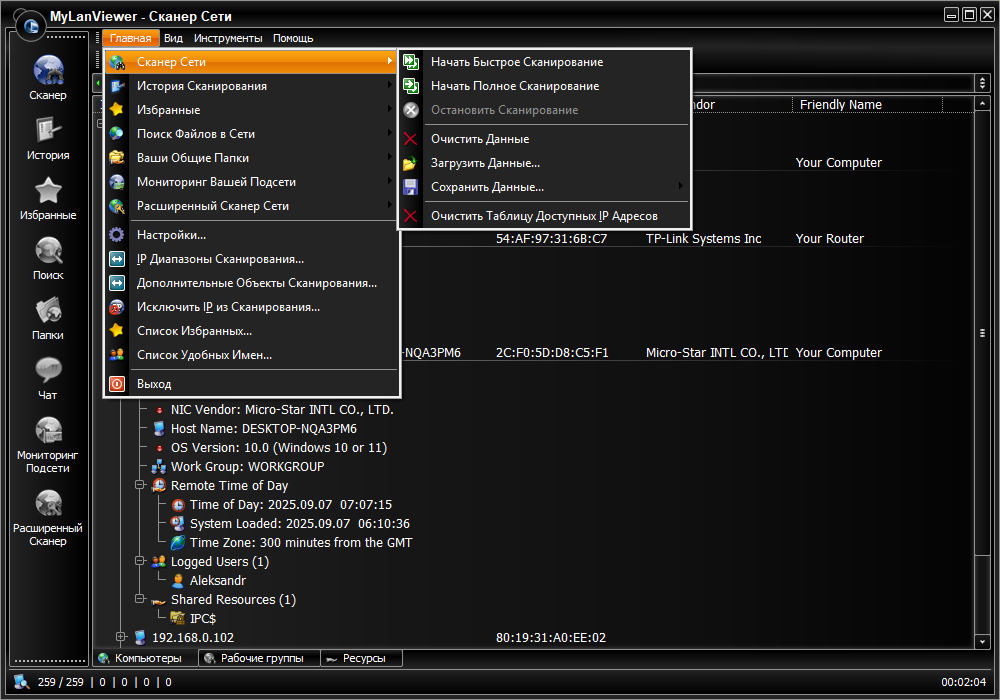Click the Начать Быстрое Сканирование icon

coord(411,62)
